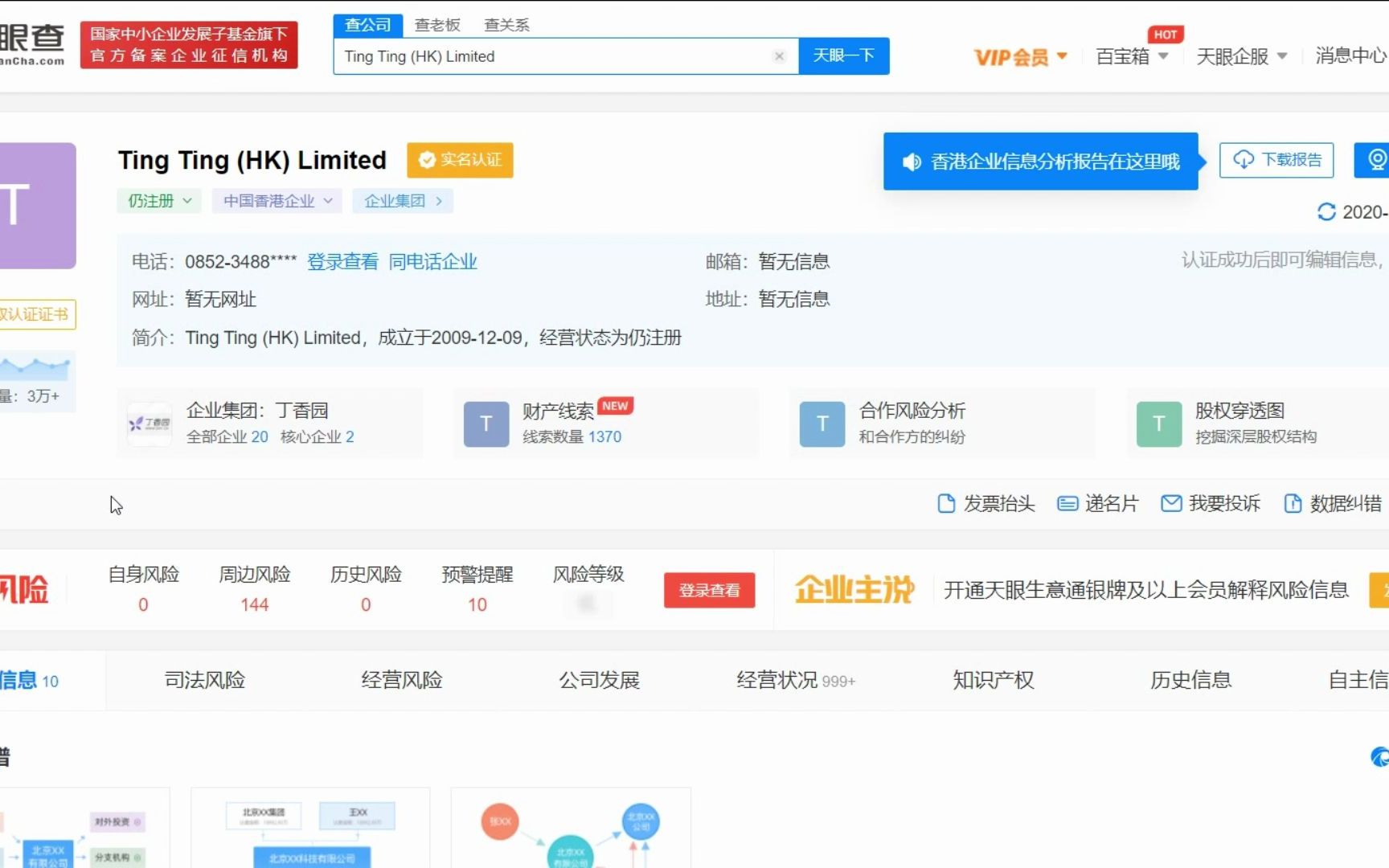Click the 合作风险分析 card title
The image size is (1389, 868).
(912, 411)
